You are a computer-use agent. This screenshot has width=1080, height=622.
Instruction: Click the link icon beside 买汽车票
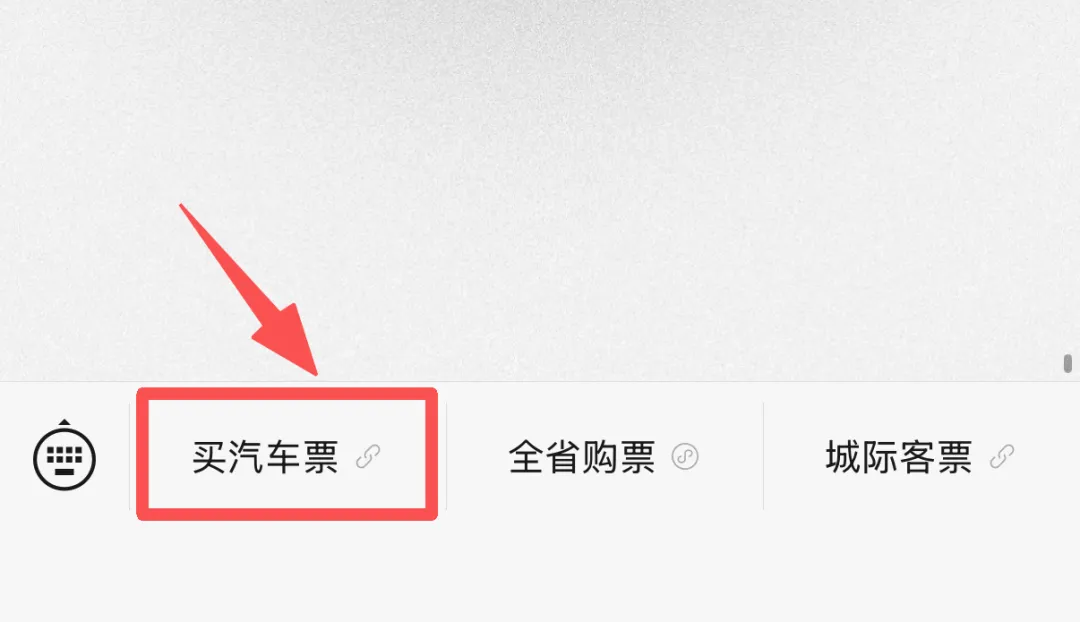coord(368,457)
